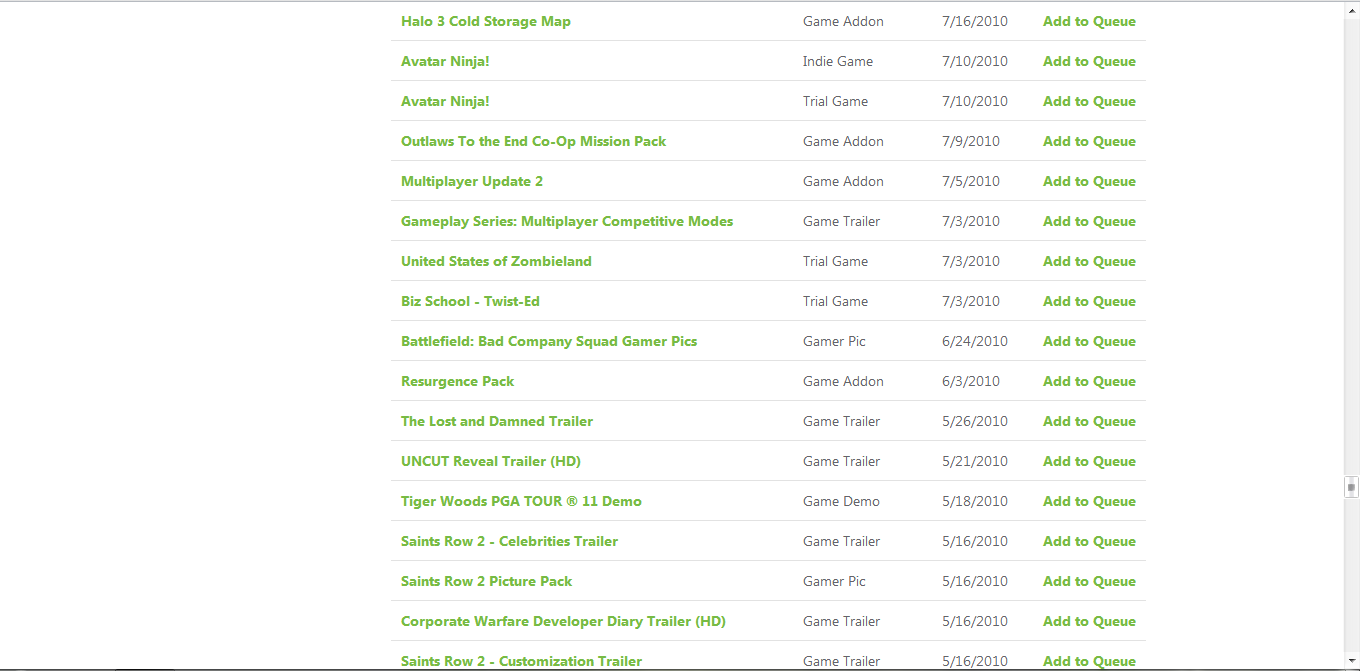1360x671 pixels.
Task: Open Saints Row 2 Picture Pack
Action: (x=486, y=581)
